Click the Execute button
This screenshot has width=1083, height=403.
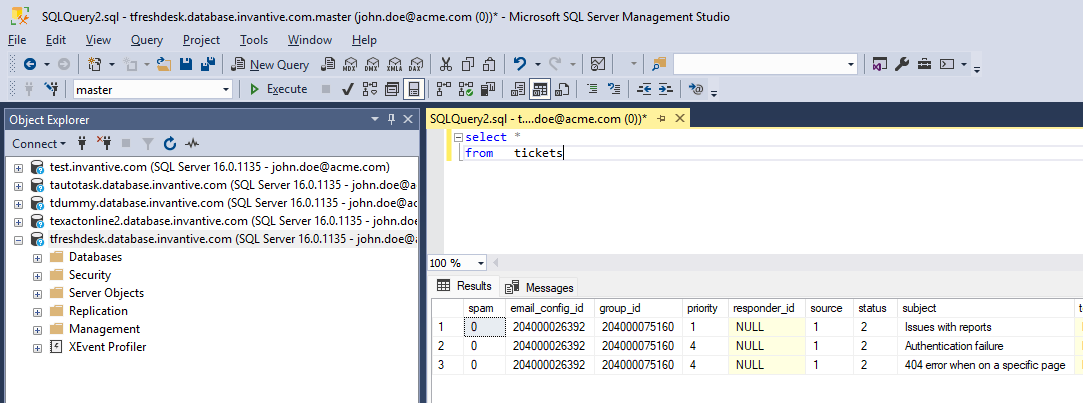point(279,88)
